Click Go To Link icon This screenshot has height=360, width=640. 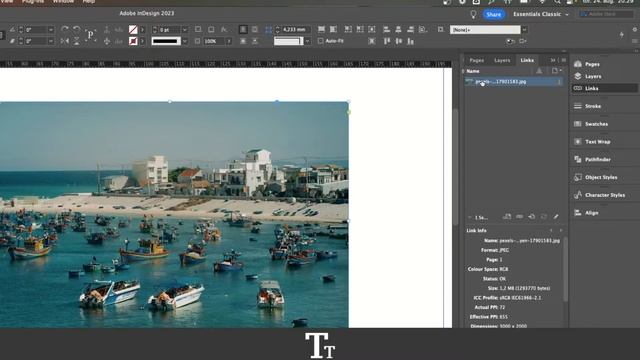531,217
